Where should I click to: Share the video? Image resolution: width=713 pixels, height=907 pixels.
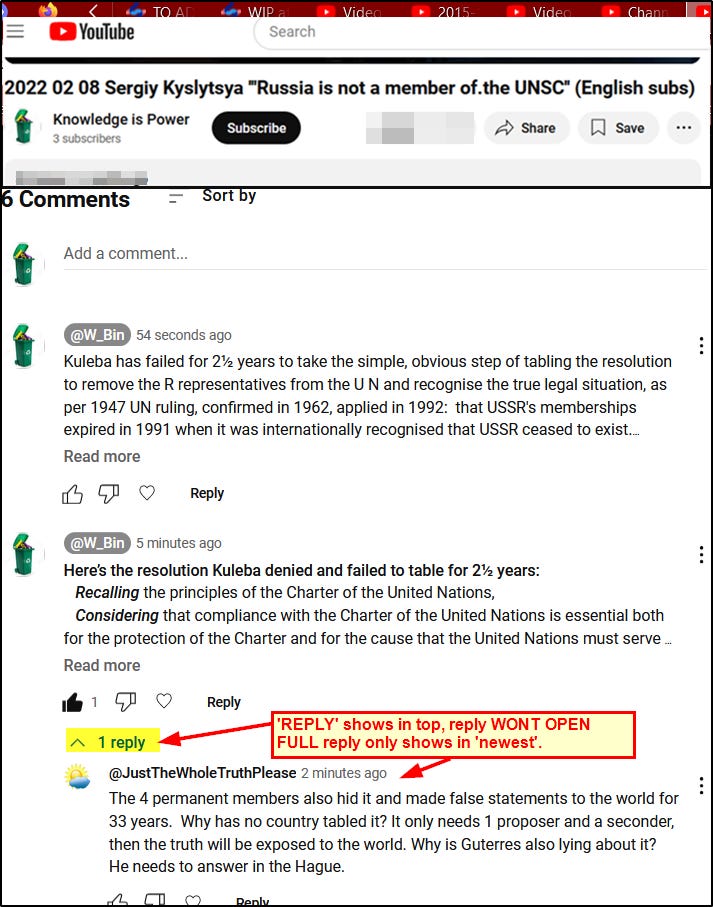(x=526, y=128)
